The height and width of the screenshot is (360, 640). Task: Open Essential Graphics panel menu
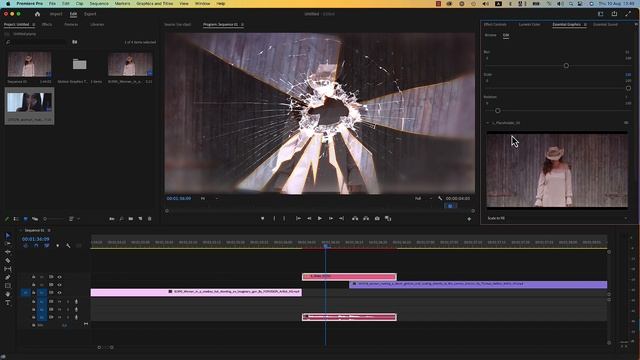(x=585, y=24)
